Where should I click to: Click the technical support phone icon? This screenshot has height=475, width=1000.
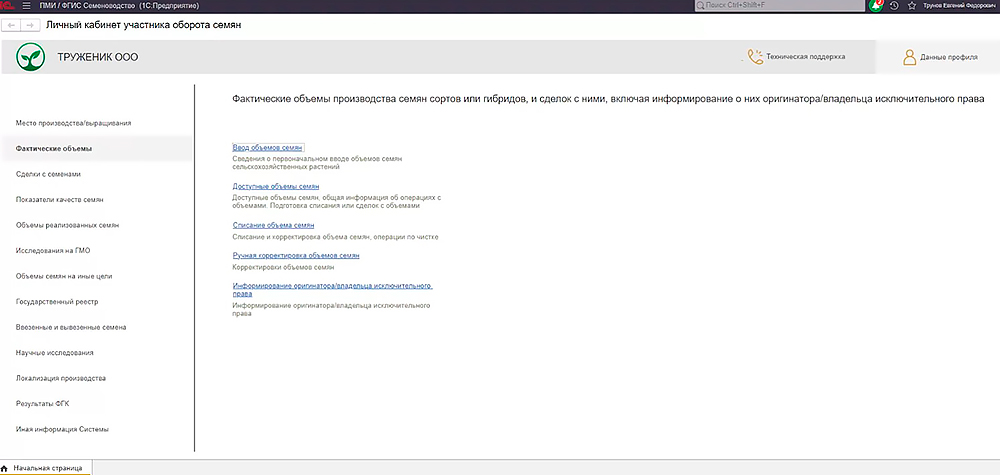(755, 57)
